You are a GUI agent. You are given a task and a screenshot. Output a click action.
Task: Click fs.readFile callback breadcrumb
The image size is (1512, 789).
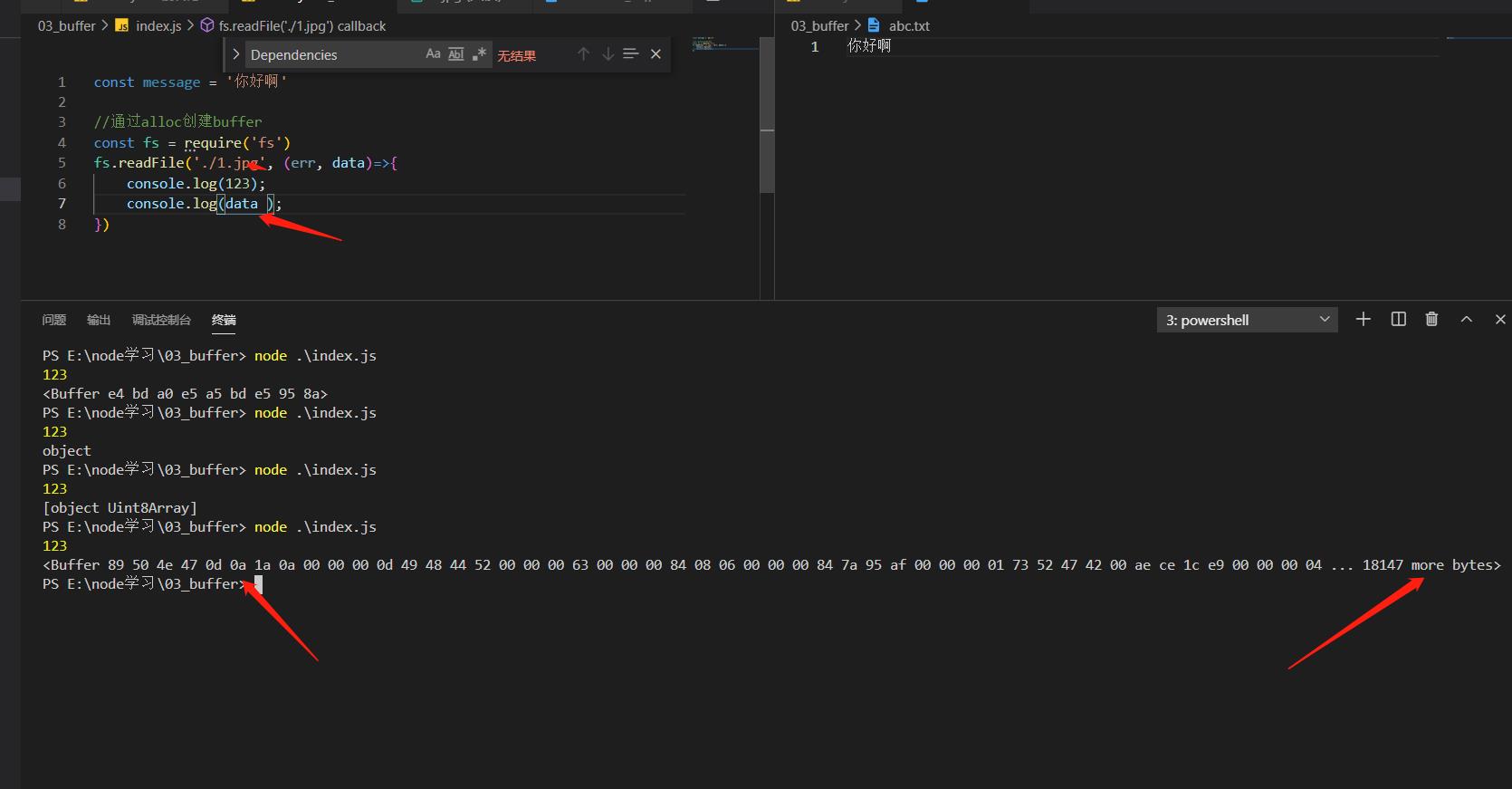click(x=302, y=26)
